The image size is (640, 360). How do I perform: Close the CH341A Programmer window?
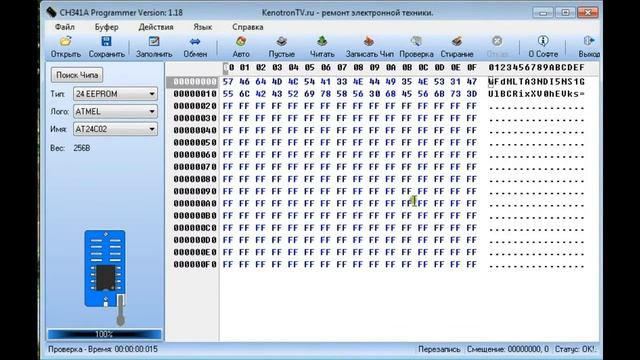(588, 13)
